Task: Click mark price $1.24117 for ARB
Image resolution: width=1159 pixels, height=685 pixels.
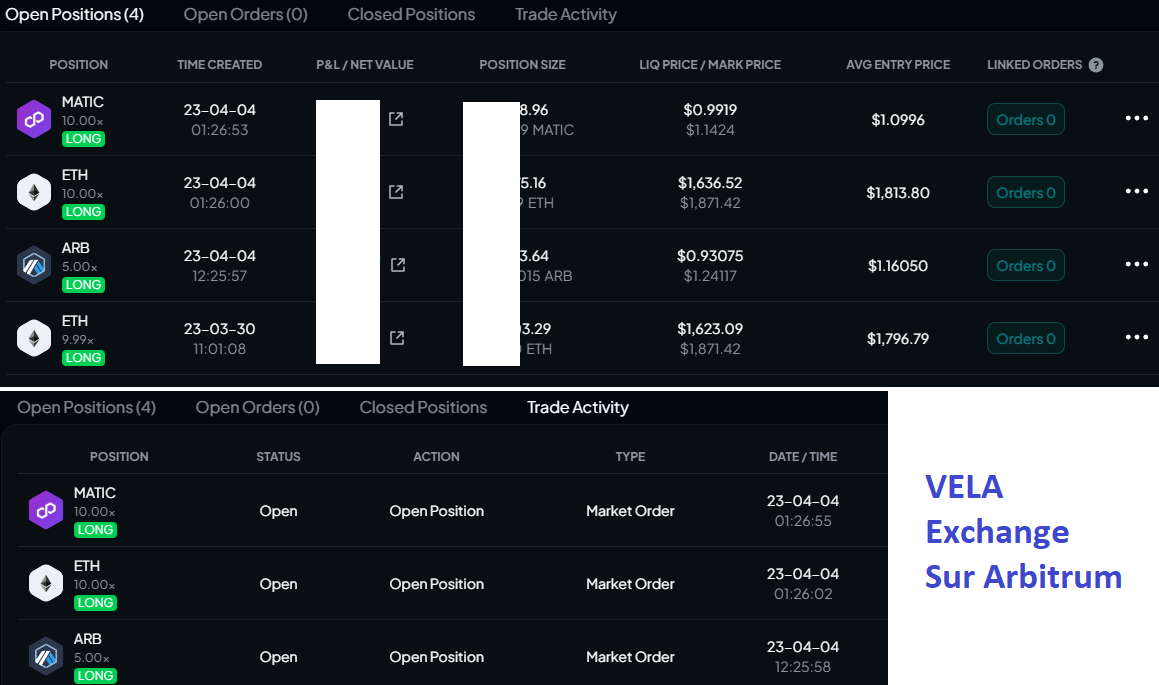Action: [710, 276]
